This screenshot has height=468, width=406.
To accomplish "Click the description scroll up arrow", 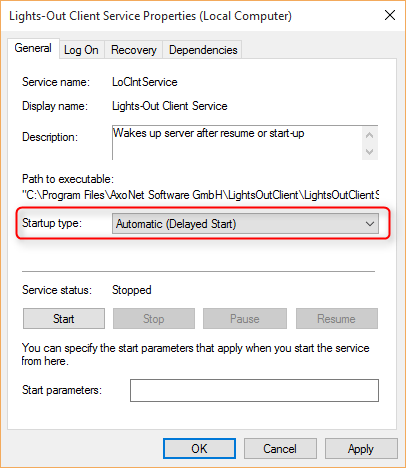I will (369, 135).
